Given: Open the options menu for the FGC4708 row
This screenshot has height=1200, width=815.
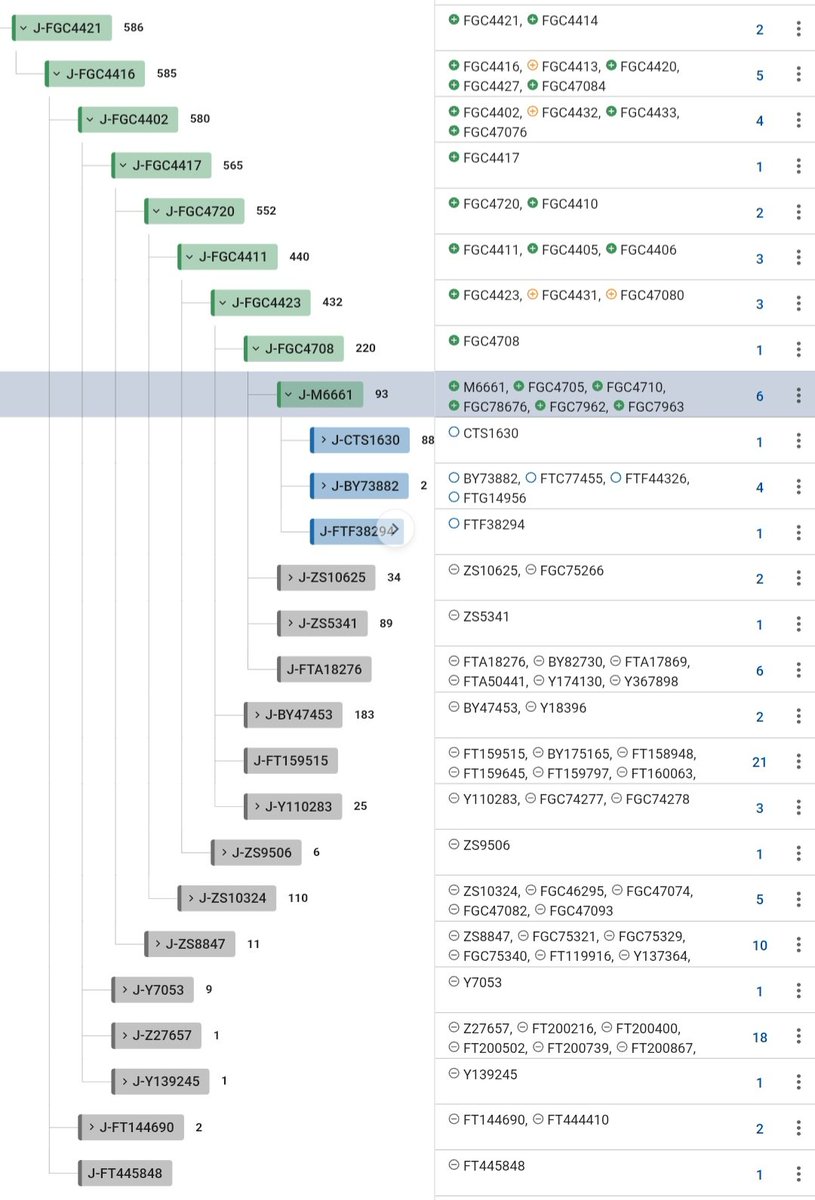Looking at the screenshot, I should pos(798,349).
